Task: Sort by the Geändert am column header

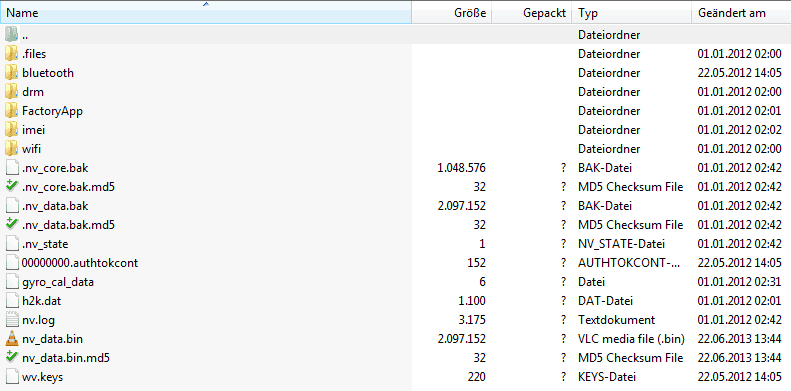Action: [x=741, y=13]
